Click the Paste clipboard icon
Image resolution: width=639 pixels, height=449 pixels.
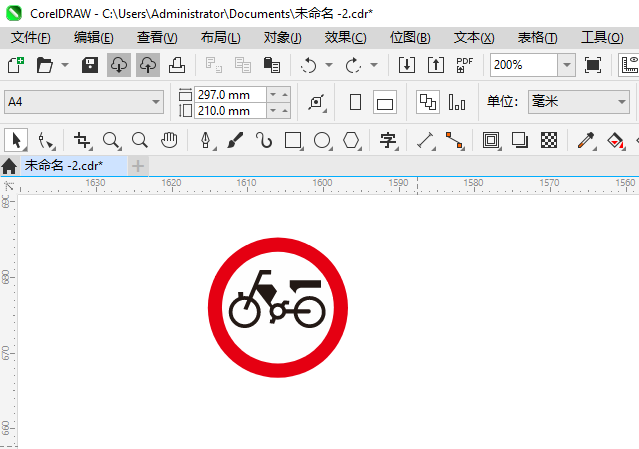pos(271,65)
